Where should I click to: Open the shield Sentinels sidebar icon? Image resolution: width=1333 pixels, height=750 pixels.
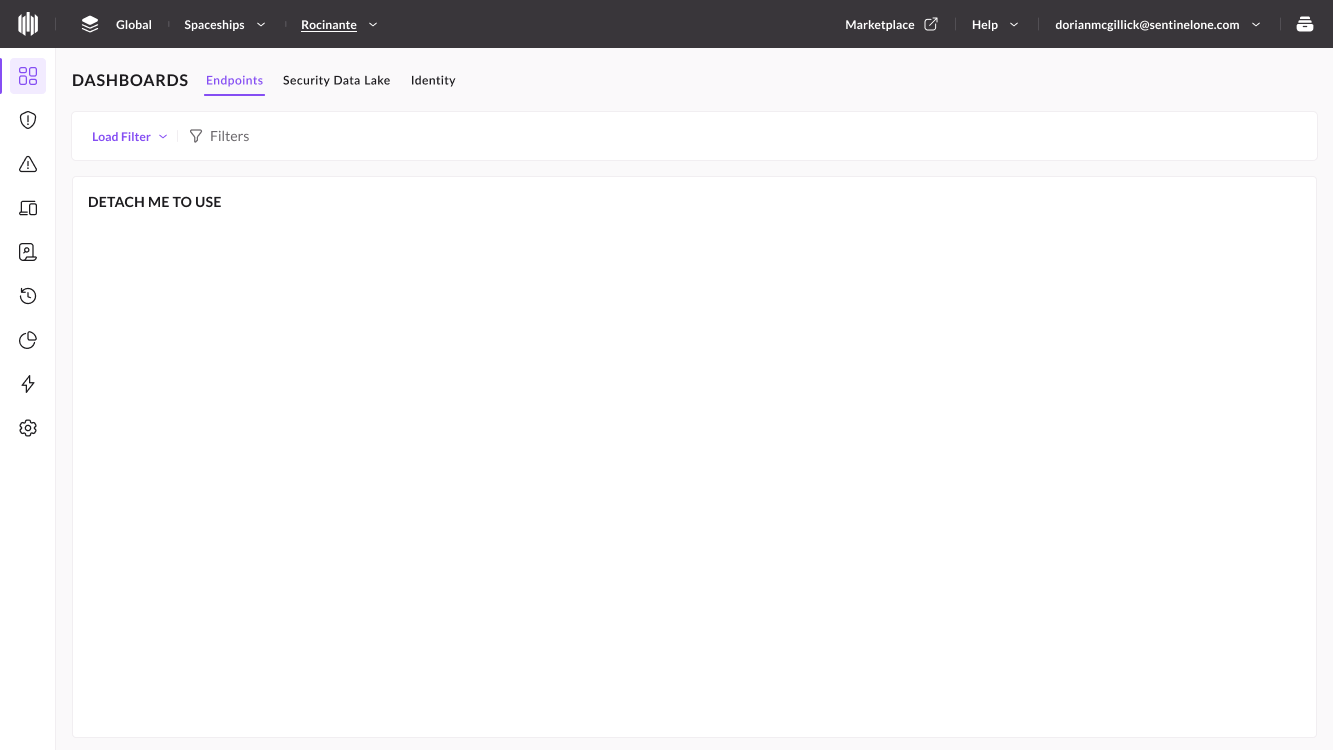point(28,120)
